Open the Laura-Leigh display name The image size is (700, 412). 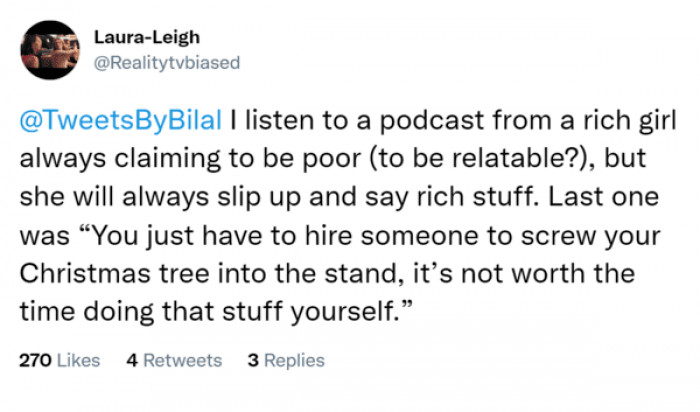[x=140, y=38]
